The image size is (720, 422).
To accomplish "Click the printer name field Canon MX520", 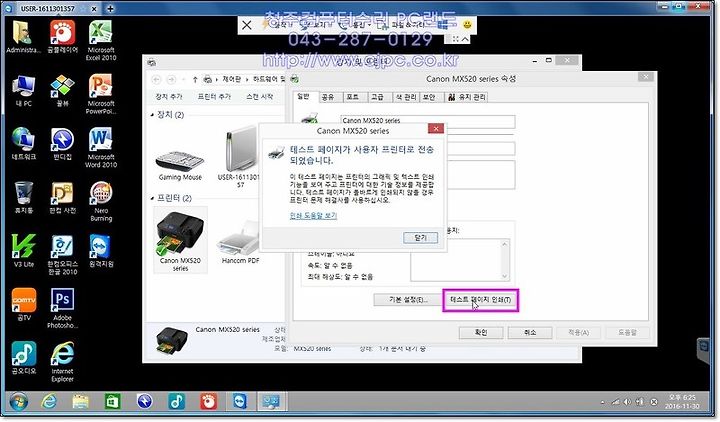I will point(428,121).
